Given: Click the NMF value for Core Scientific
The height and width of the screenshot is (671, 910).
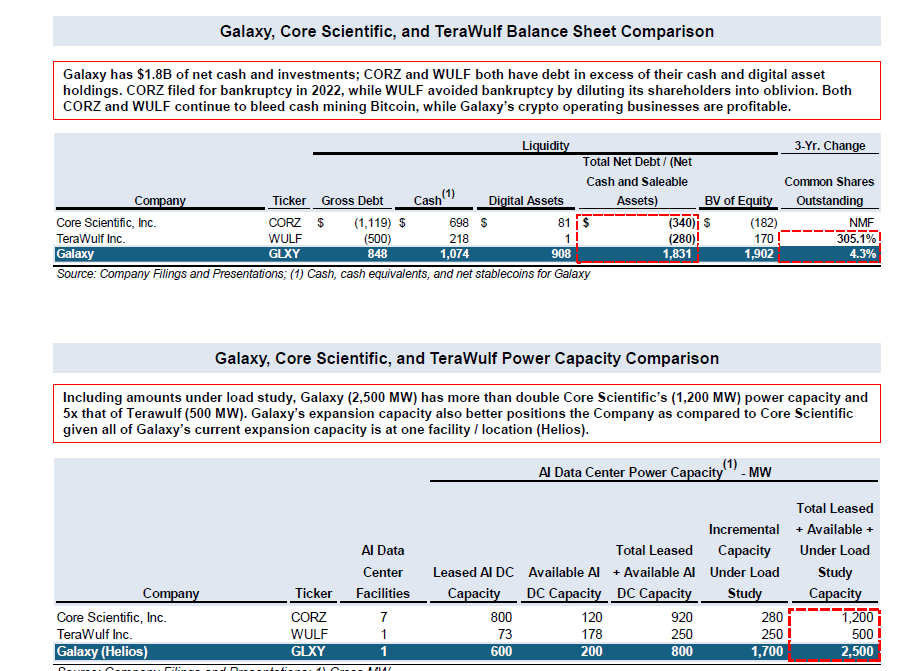Looking at the screenshot, I should click(x=861, y=223).
